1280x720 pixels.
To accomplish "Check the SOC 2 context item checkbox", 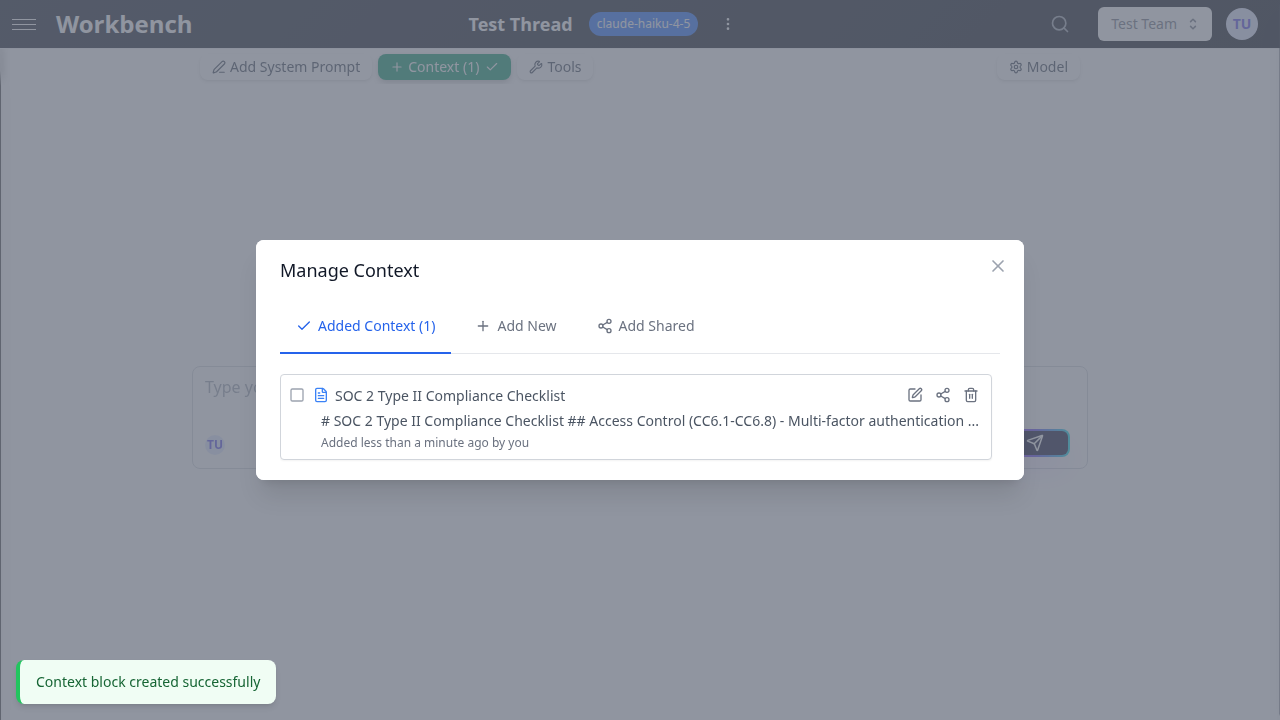I will click(x=297, y=395).
